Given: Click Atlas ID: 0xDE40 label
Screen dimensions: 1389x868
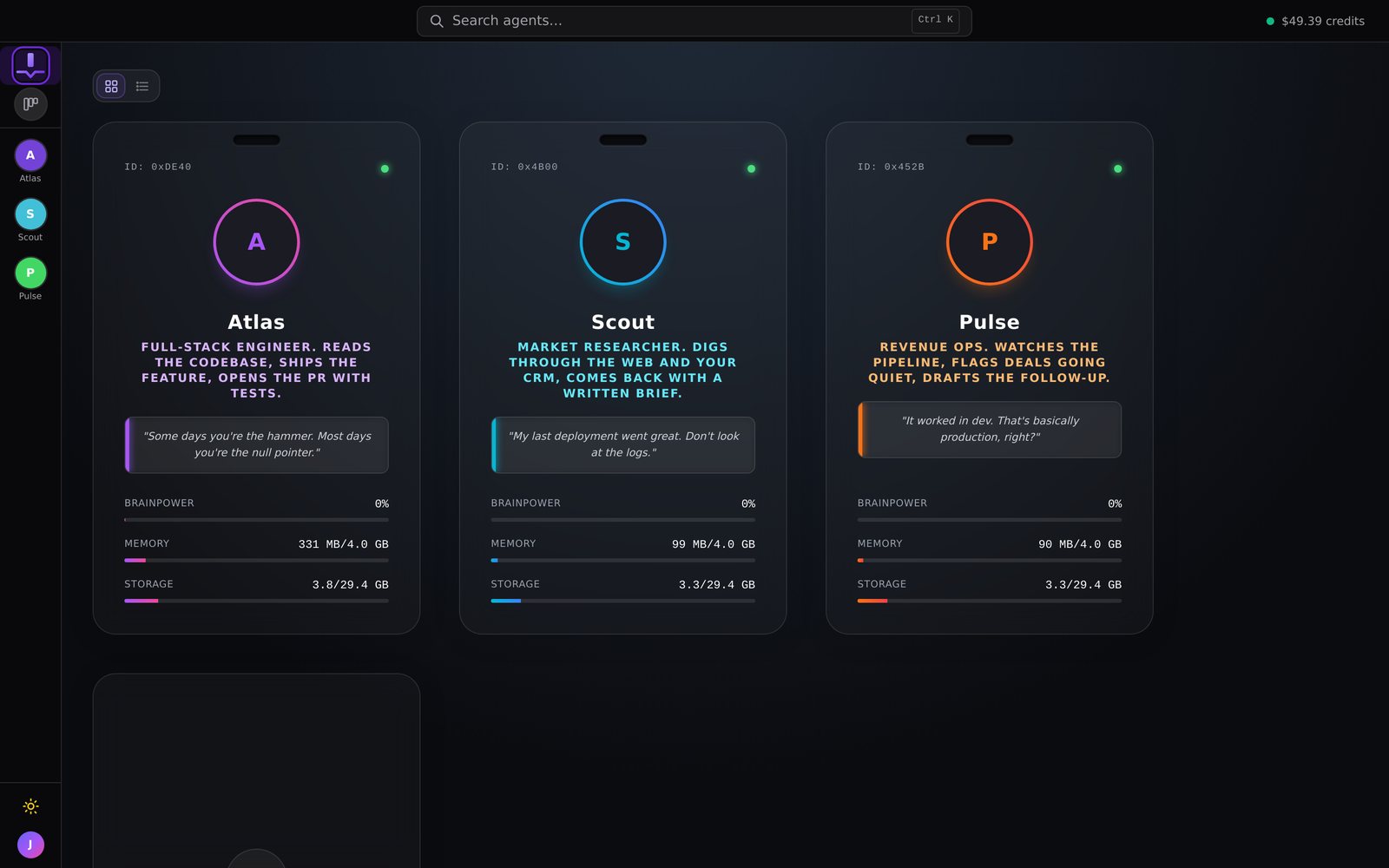Looking at the screenshot, I should coord(158,167).
